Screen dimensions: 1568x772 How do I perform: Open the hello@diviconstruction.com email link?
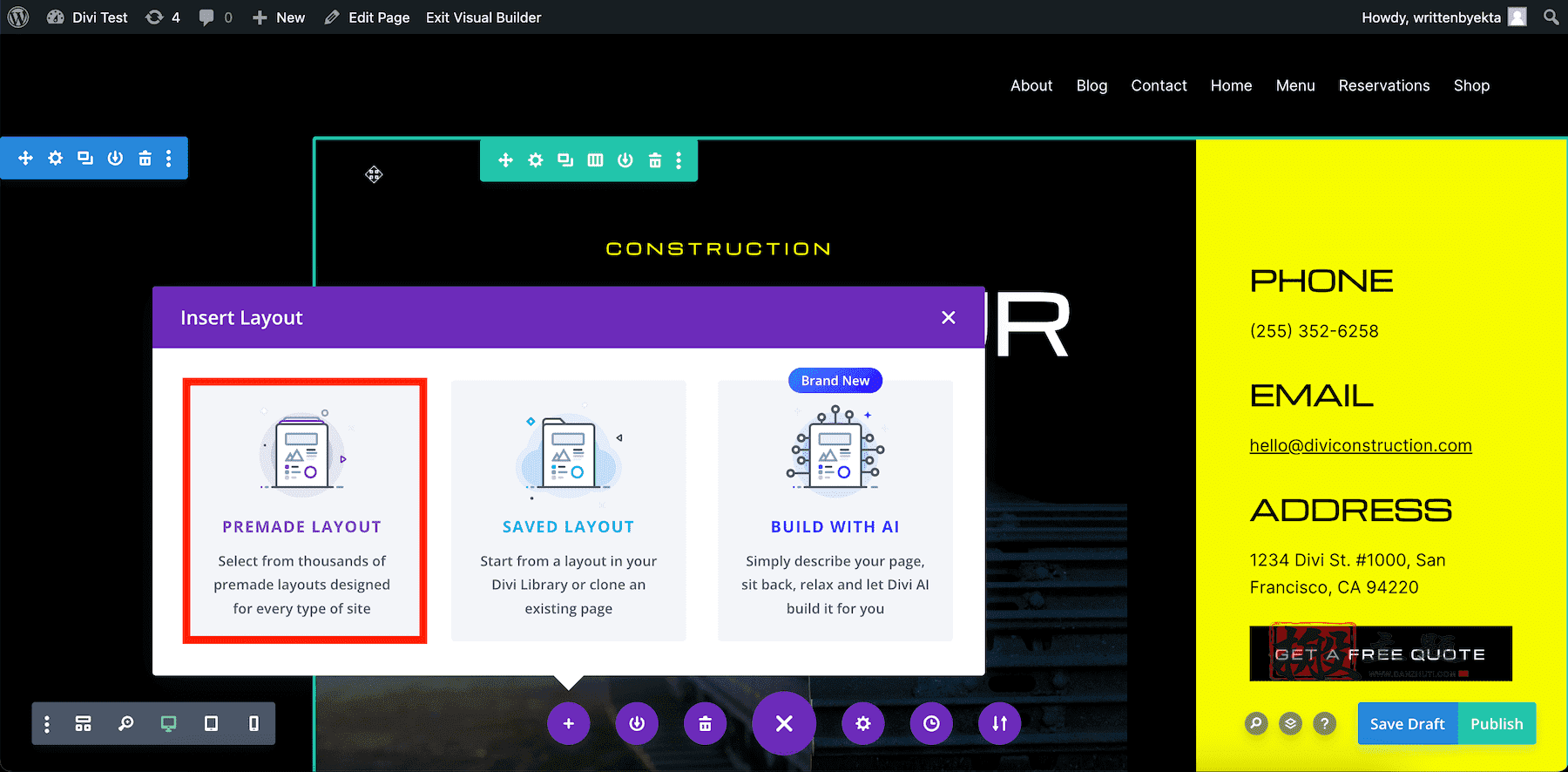(x=1361, y=446)
